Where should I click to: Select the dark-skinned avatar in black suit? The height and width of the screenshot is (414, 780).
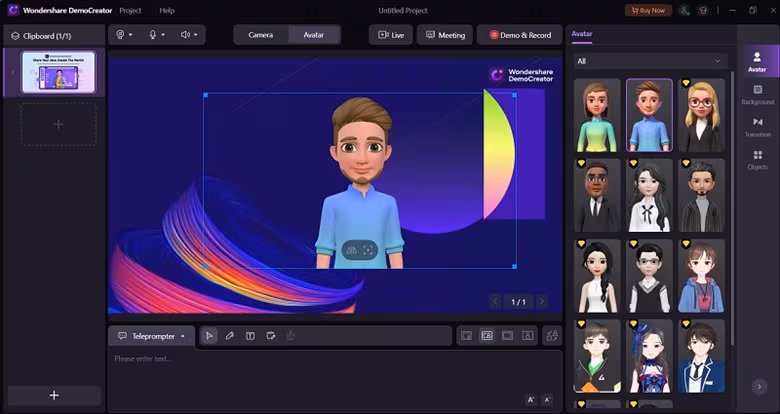click(x=597, y=195)
